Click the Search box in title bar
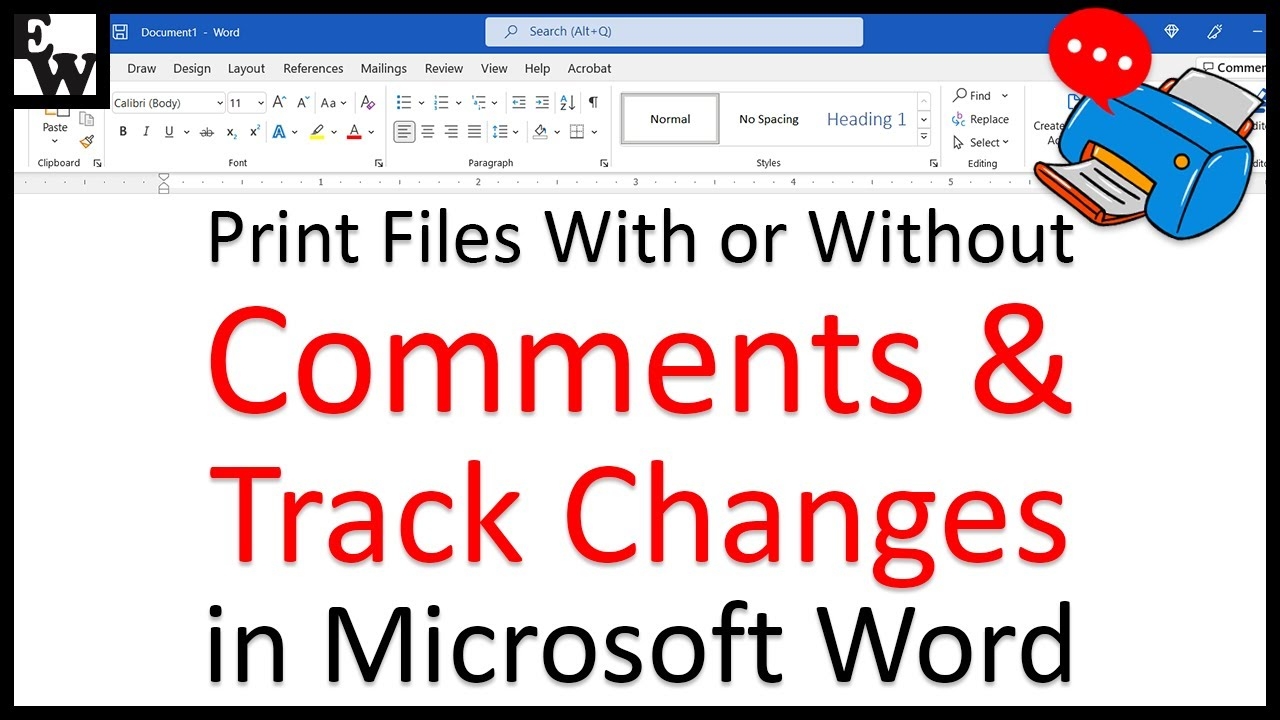This screenshot has width=1280, height=720. tap(674, 32)
